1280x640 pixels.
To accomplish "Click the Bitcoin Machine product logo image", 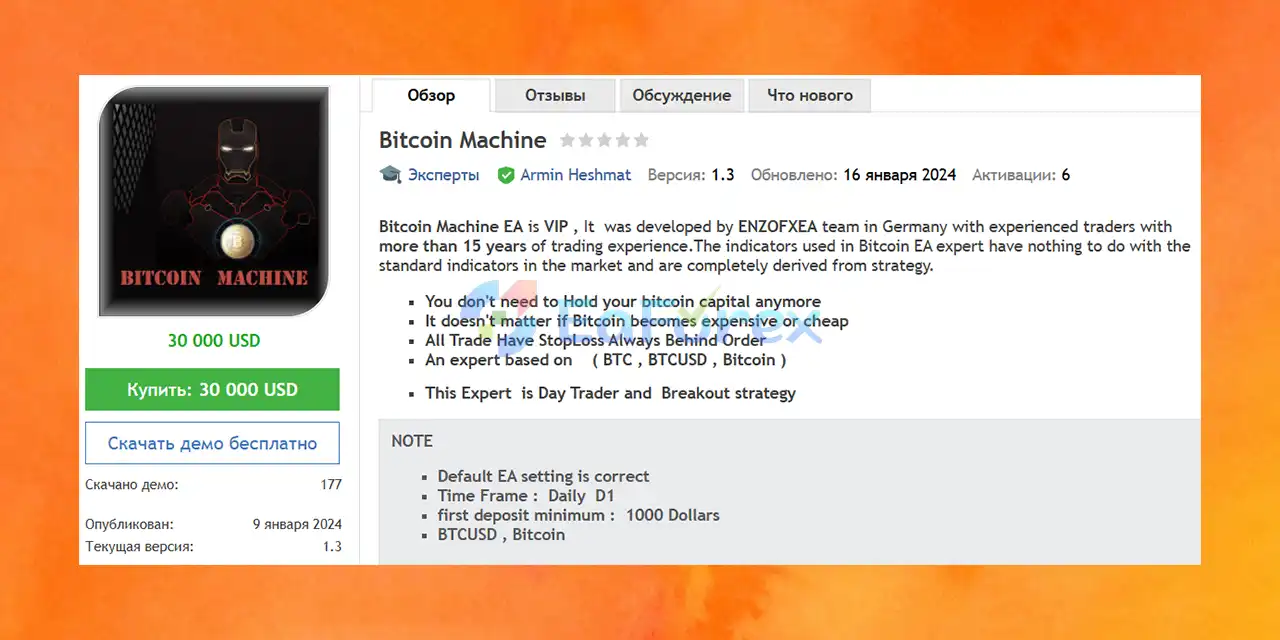I will pos(214,202).
